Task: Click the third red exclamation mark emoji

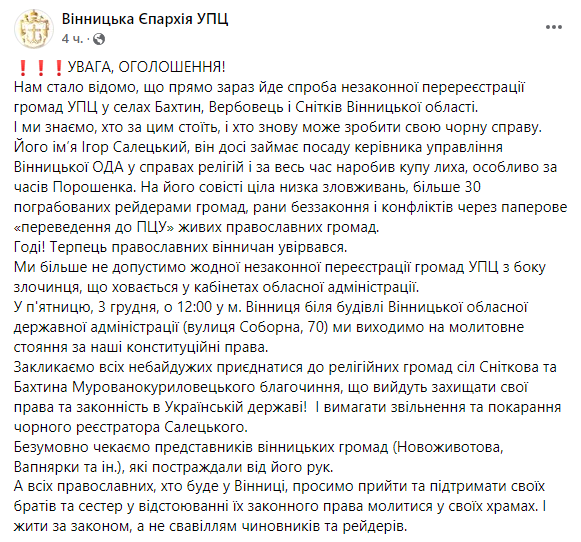Action: pos(59,67)
